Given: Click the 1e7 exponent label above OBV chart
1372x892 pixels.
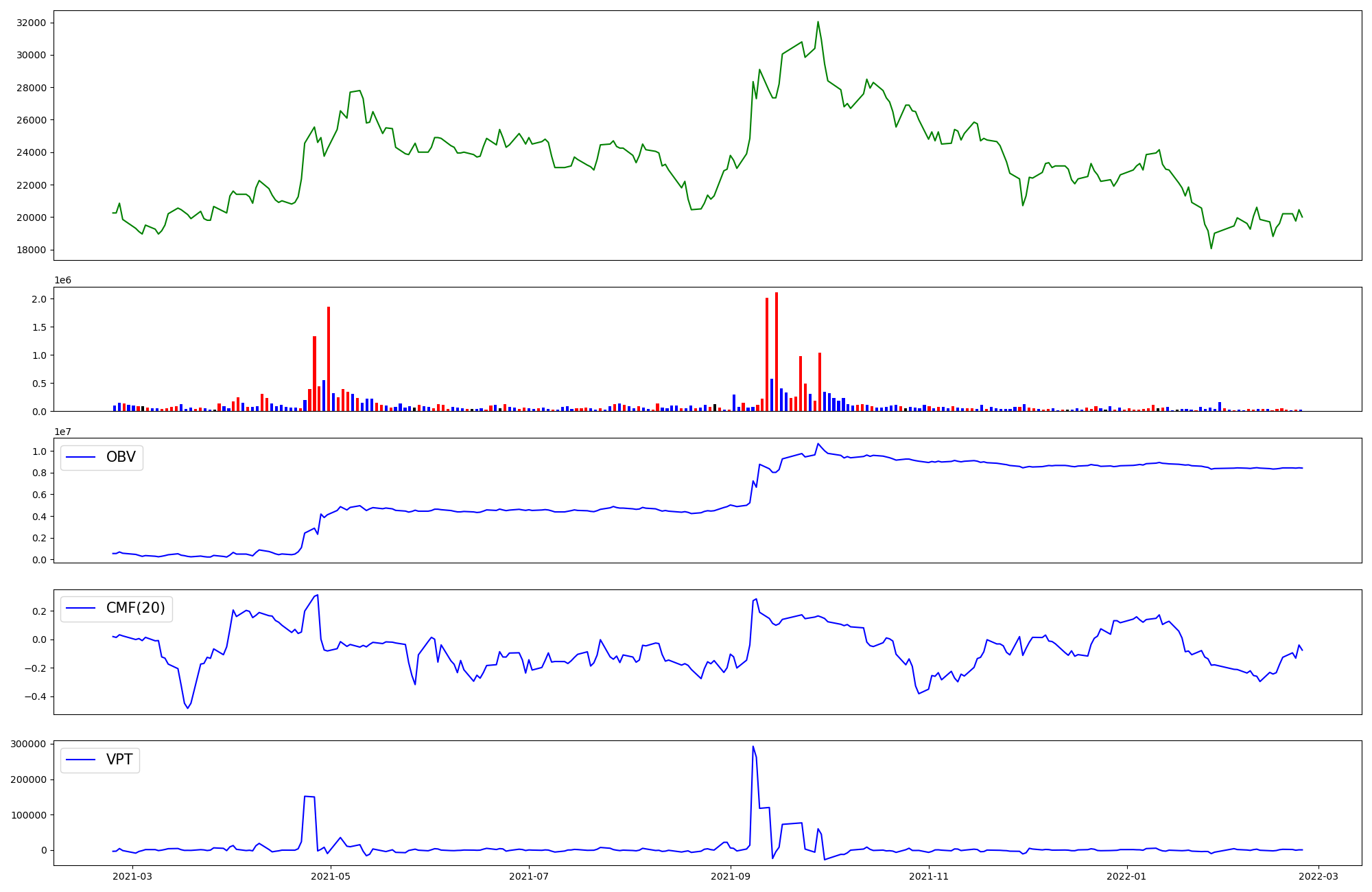Looking at the screenshot, I should [x=62, y=432].
